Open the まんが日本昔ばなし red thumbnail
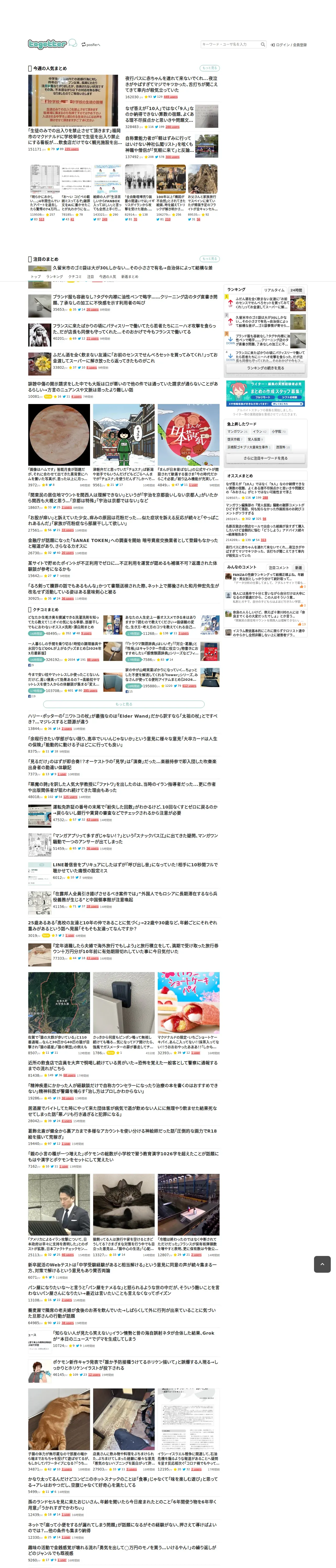This screenshot has width=336, height=1568. click(188, 435)
